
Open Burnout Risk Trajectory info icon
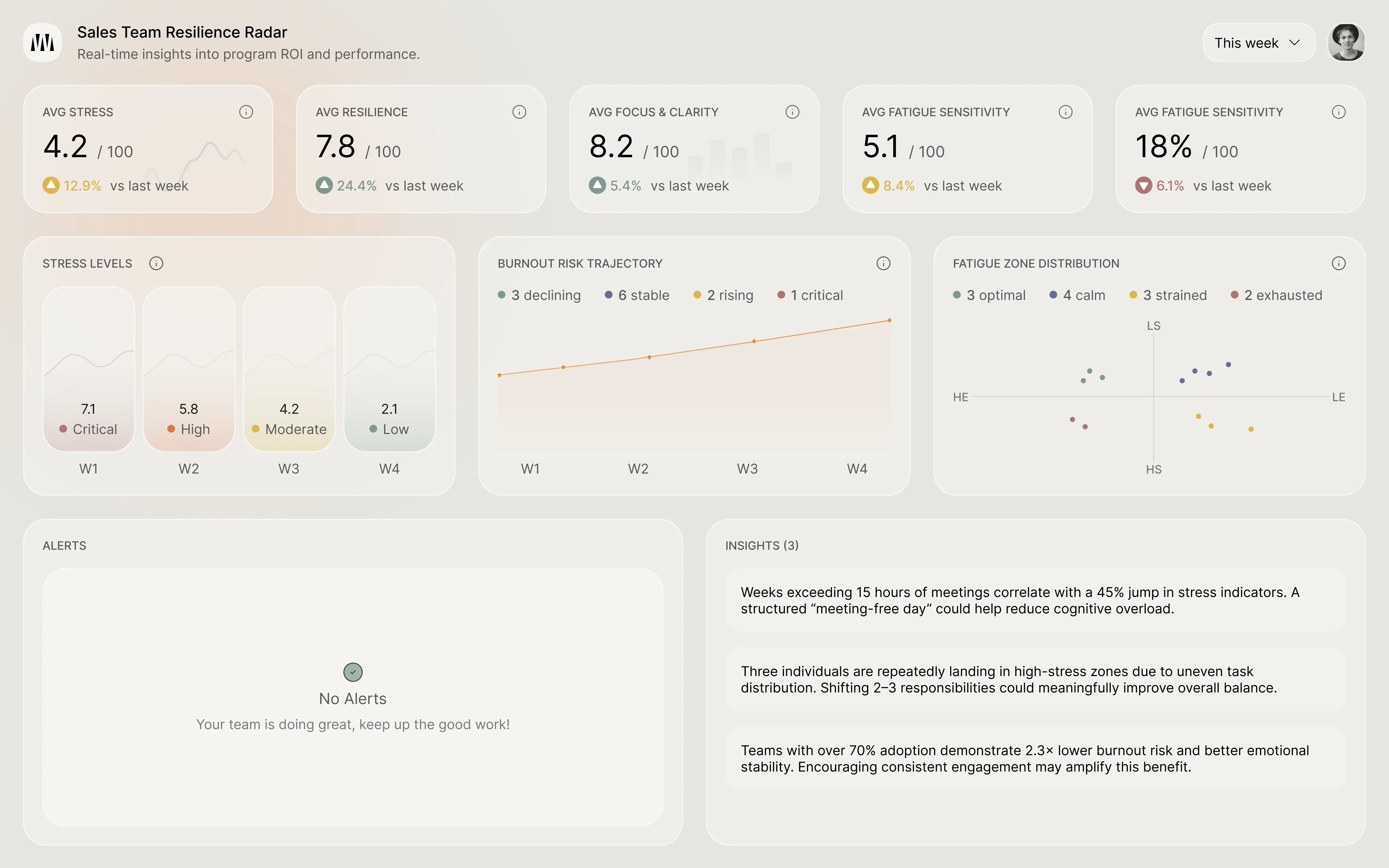pos(883,264)
